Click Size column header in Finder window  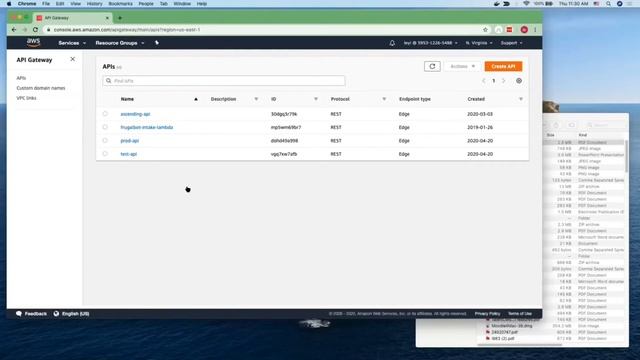[x=551, y=135]
